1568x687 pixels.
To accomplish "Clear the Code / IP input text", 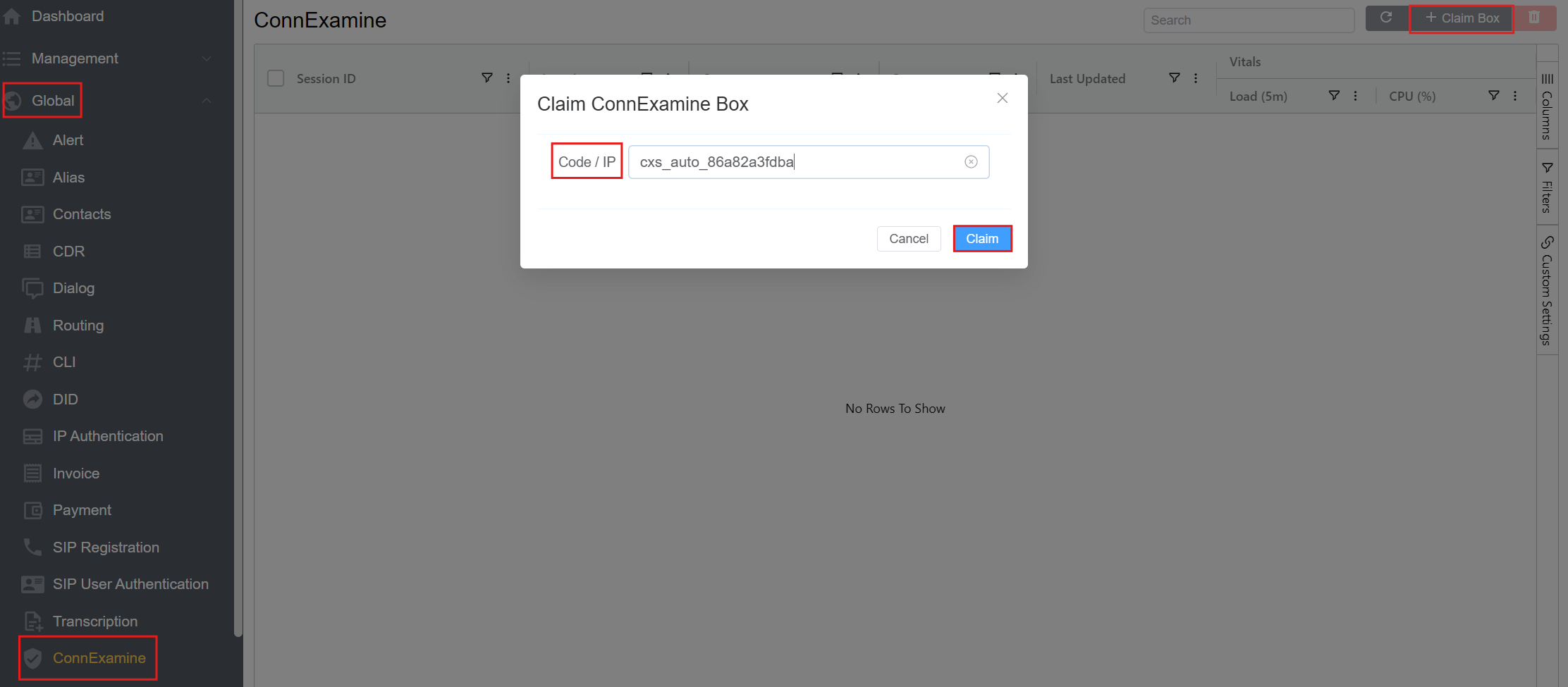I will point(971,162).
